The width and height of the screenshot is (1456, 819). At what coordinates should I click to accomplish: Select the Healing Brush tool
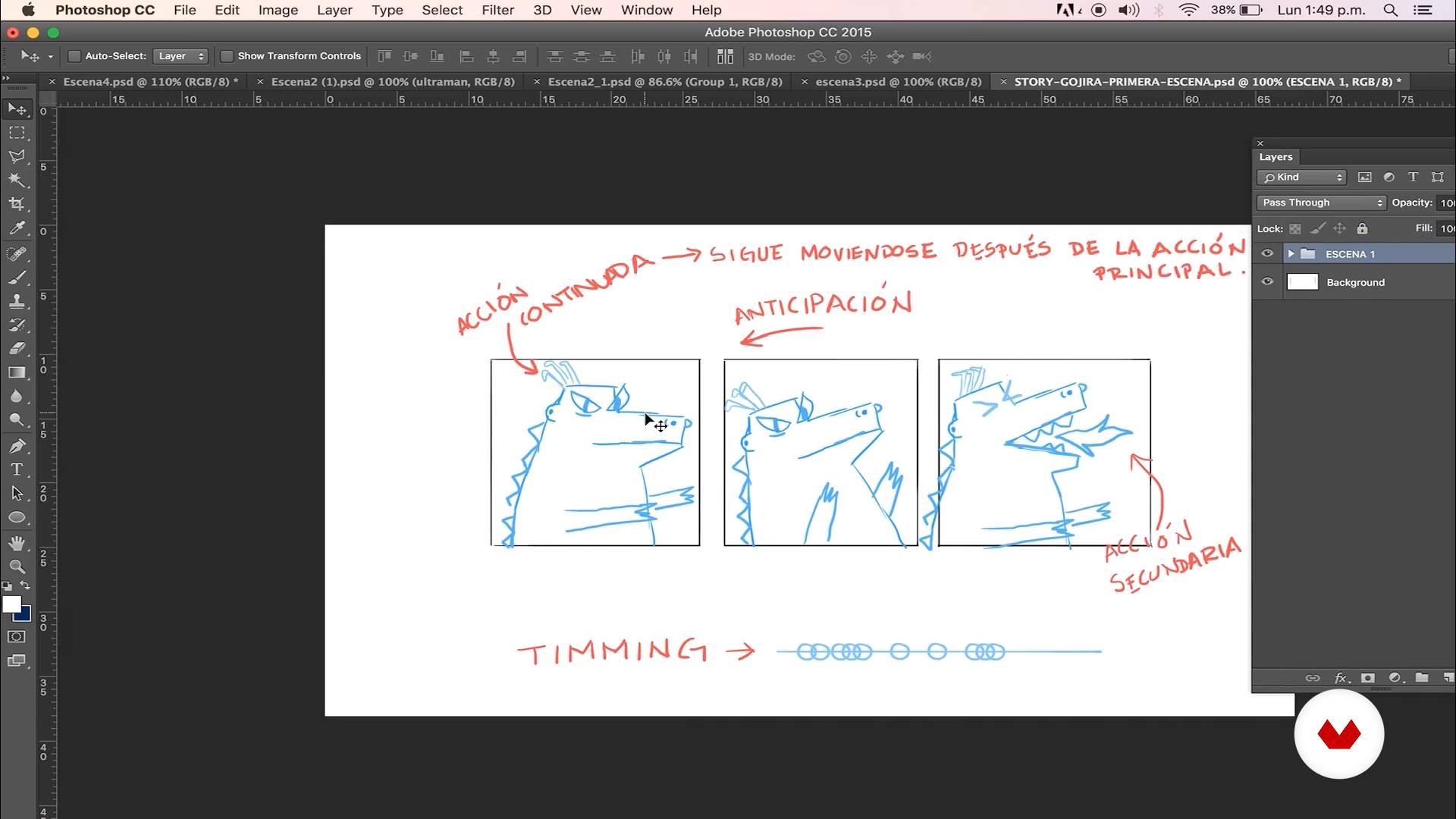pyautogui.click(x=17, y=253)
